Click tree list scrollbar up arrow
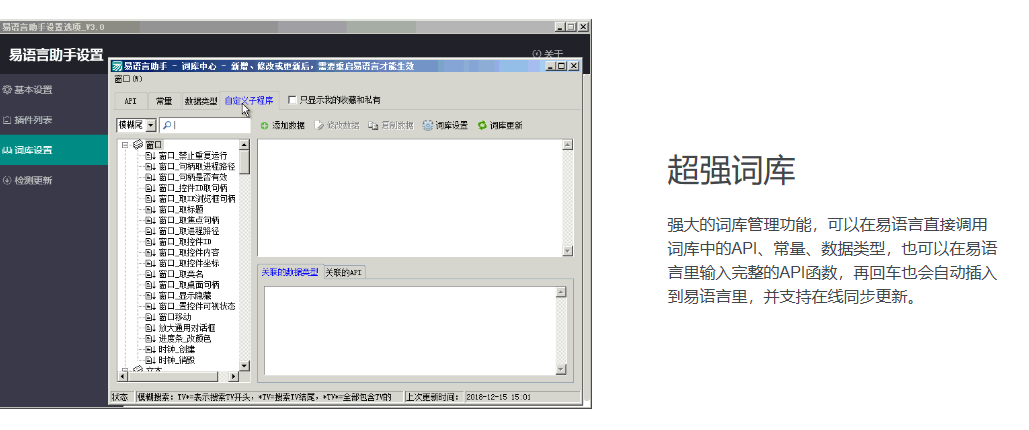 click(x=244, y=144)
